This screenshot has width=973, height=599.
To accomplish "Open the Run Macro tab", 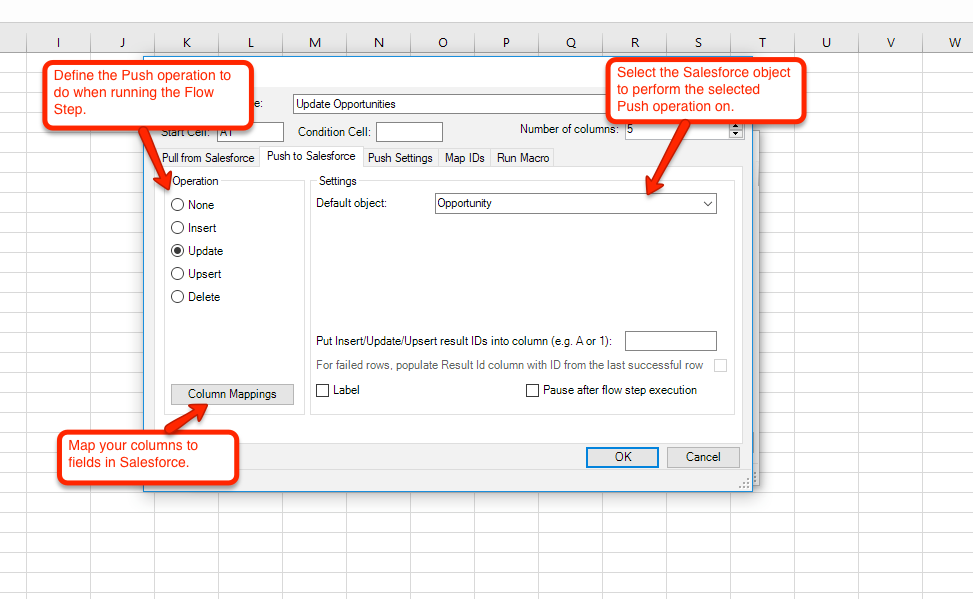I will 523,158.
